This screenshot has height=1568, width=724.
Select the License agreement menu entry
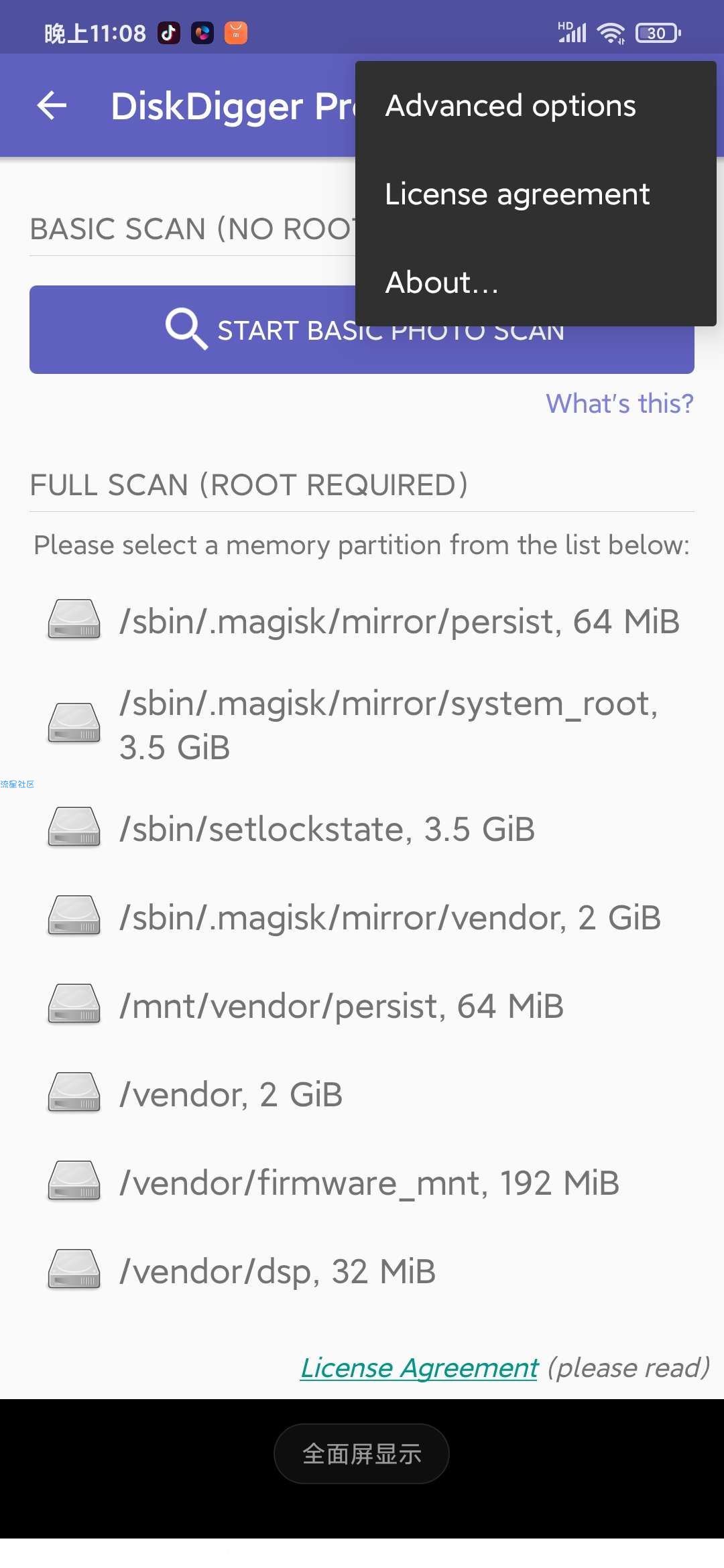[536, 194]
